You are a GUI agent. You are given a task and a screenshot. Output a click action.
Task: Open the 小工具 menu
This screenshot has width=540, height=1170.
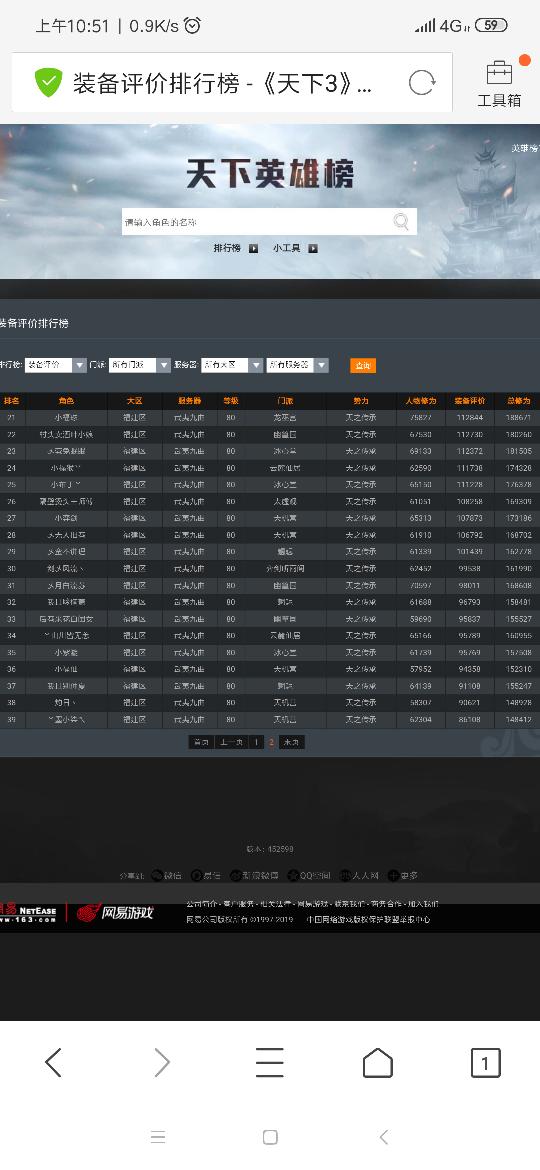[x=286, y=248]
